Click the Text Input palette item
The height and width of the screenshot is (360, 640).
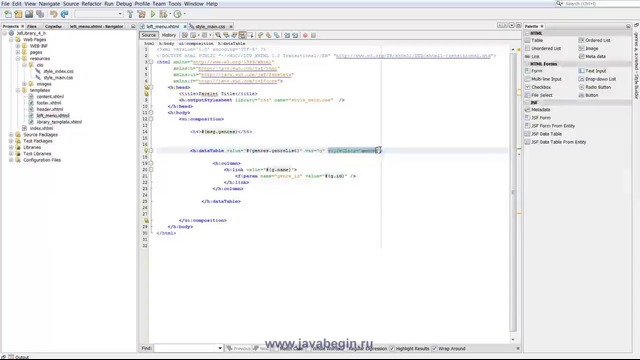592,71
